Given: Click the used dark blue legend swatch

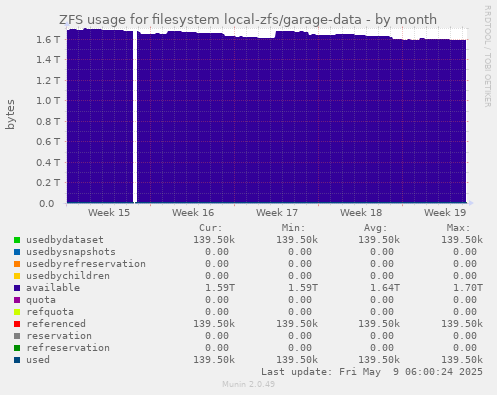Looking at the screenshot, I should point(17,360).
